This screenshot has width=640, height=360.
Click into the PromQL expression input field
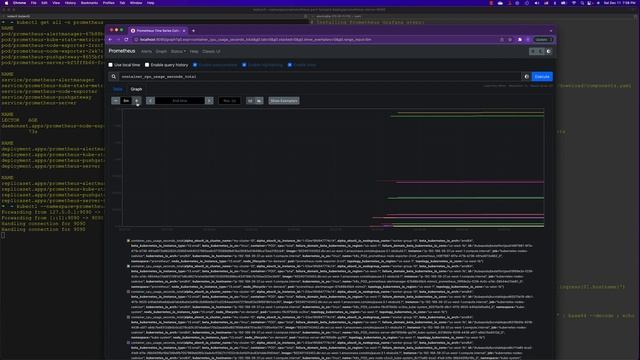320,77
